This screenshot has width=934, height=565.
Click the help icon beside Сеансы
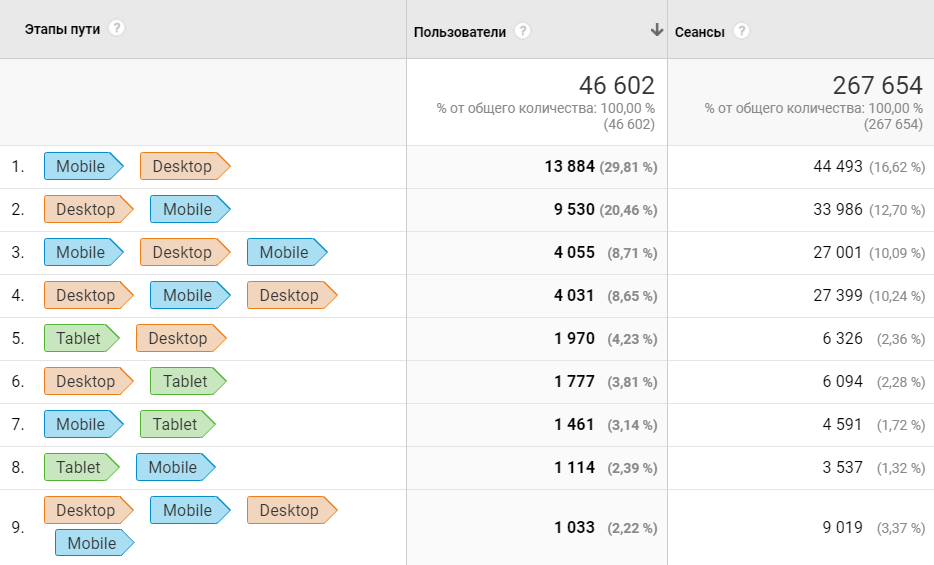point(741,31)
